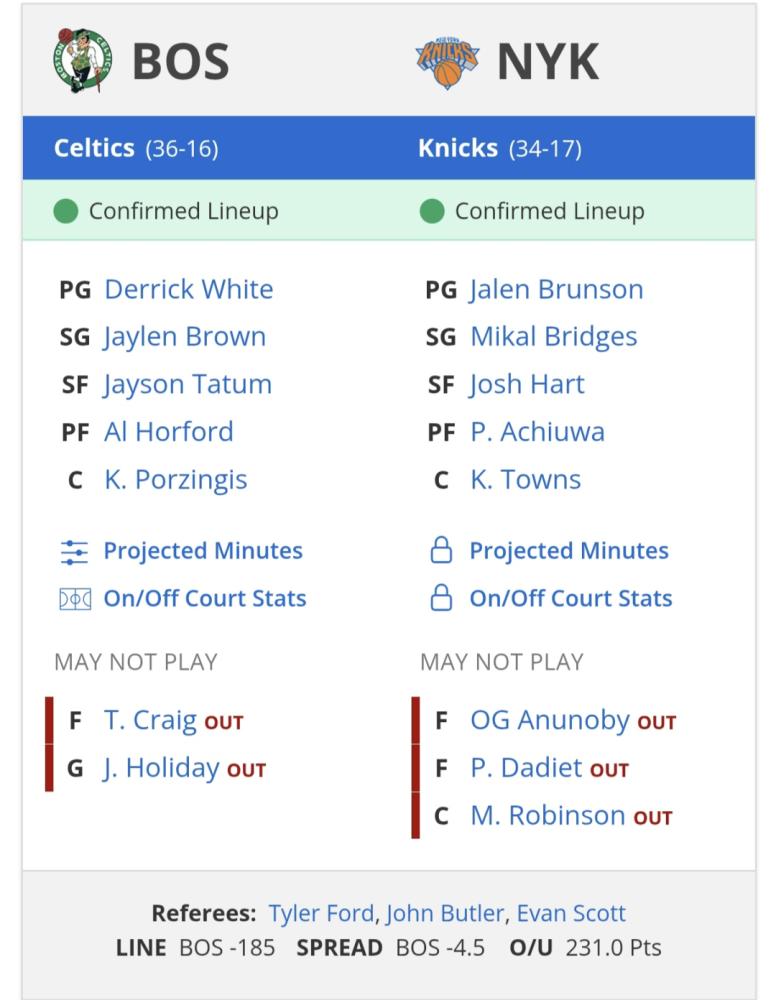This screenshot has width=776, height=1000.
Task: Open Celtics Projected Minutes
Action: coord(203,551)
